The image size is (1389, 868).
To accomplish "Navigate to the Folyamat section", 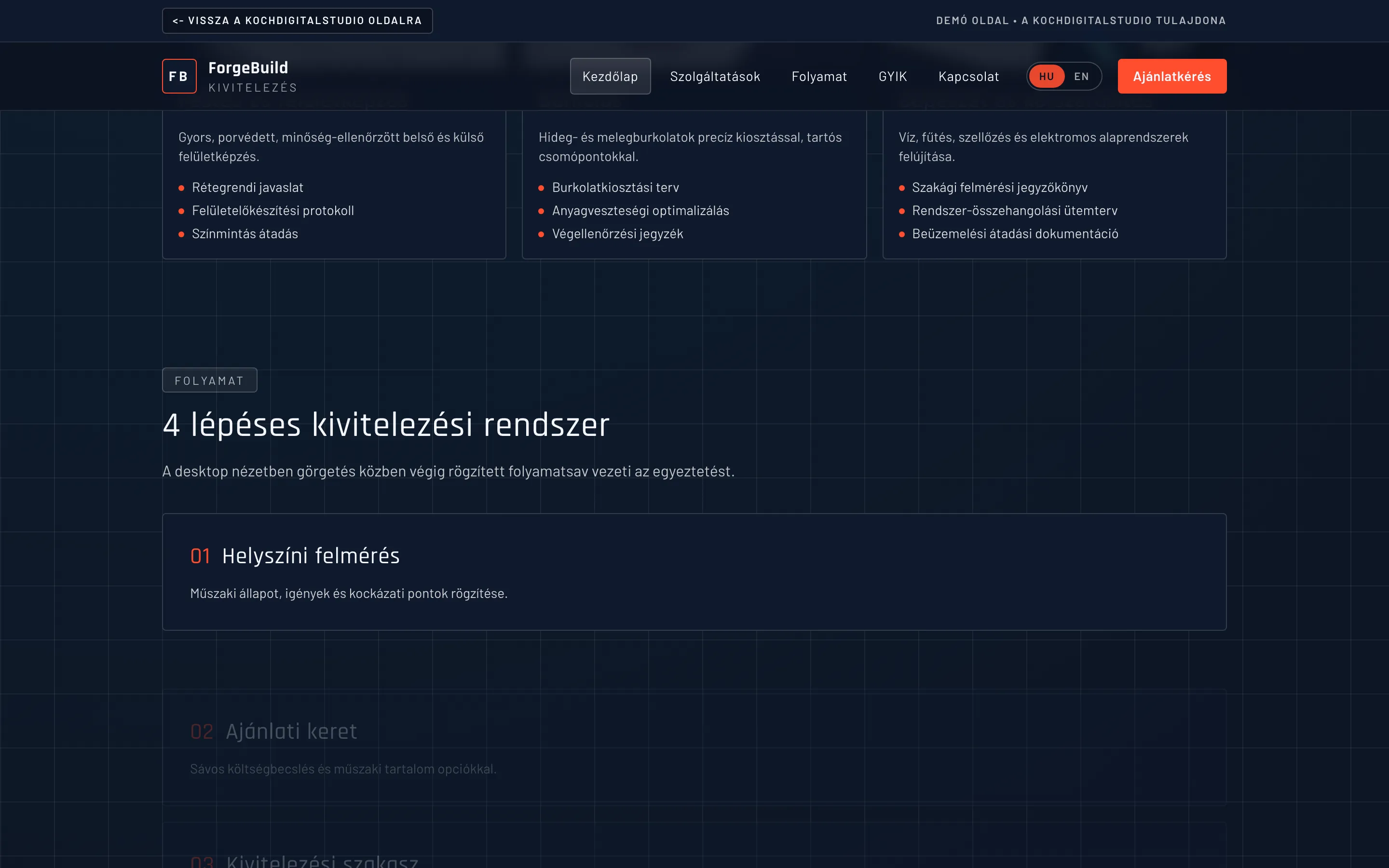I will [x=819, y=76].
